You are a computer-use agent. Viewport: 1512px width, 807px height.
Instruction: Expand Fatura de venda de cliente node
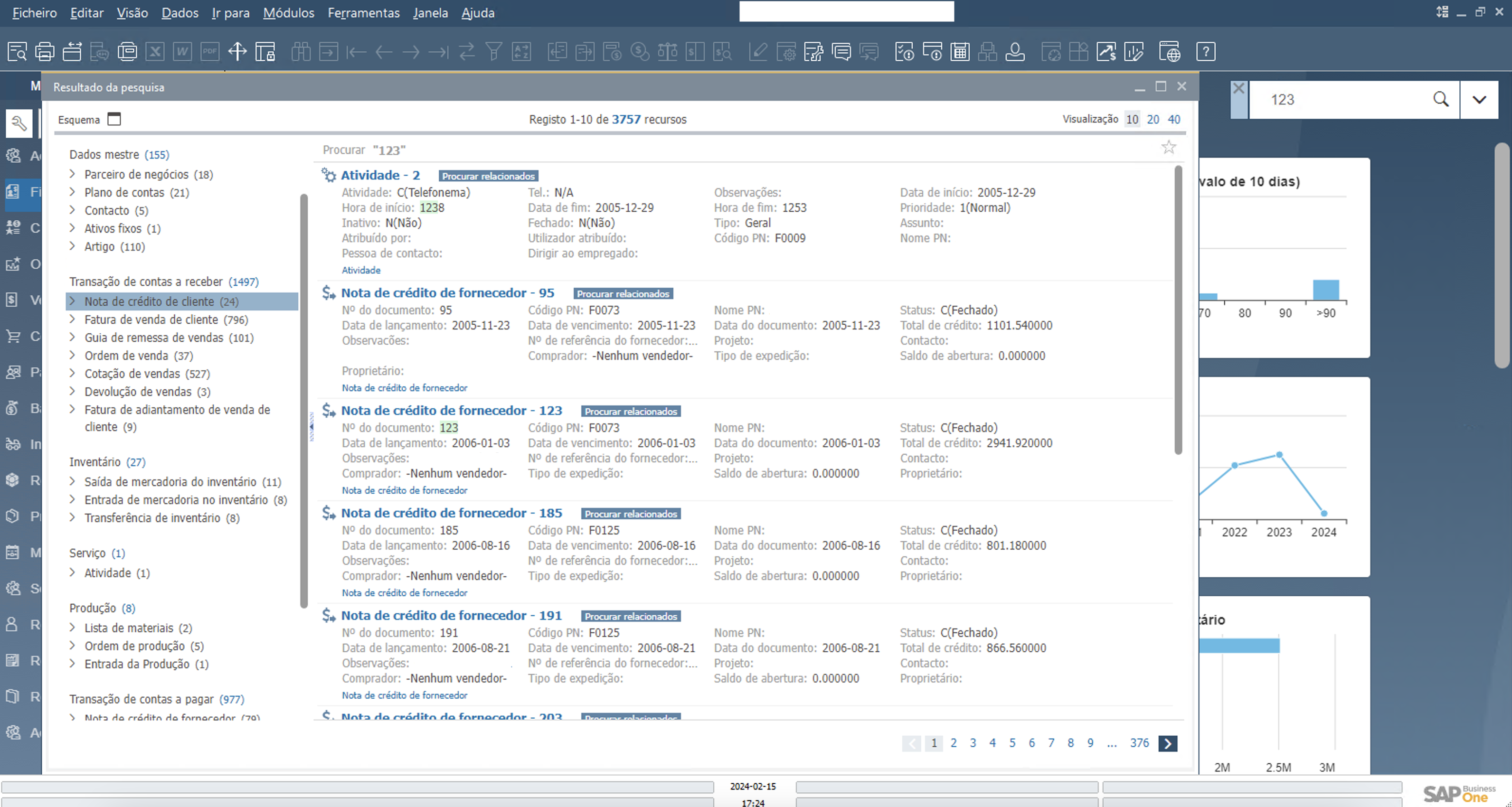(x=72, y=320)
